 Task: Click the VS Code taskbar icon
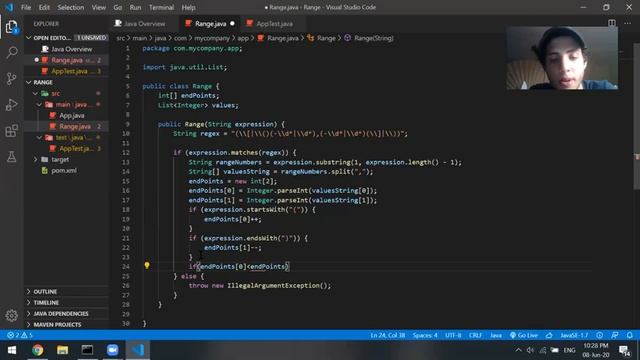(x=138, y=350)
